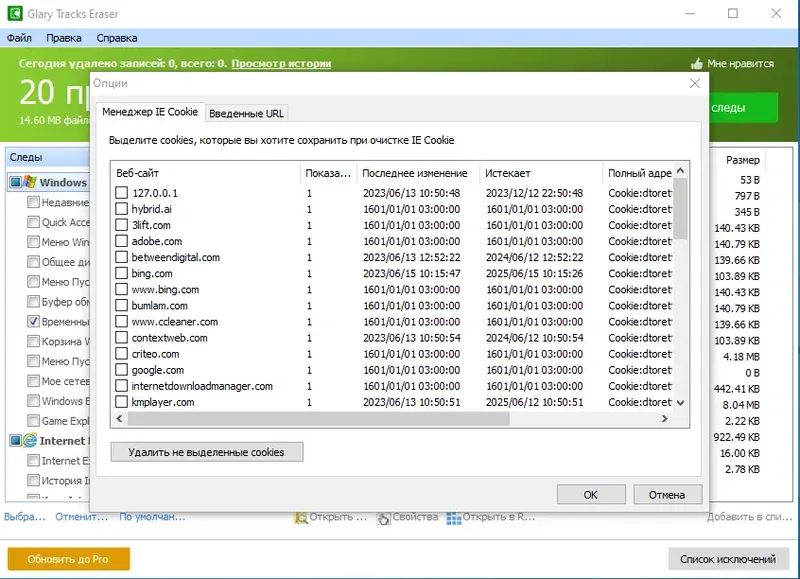This screenshot has height=579, width=800.
Task: Open the Файл menu
Action: 19,38
